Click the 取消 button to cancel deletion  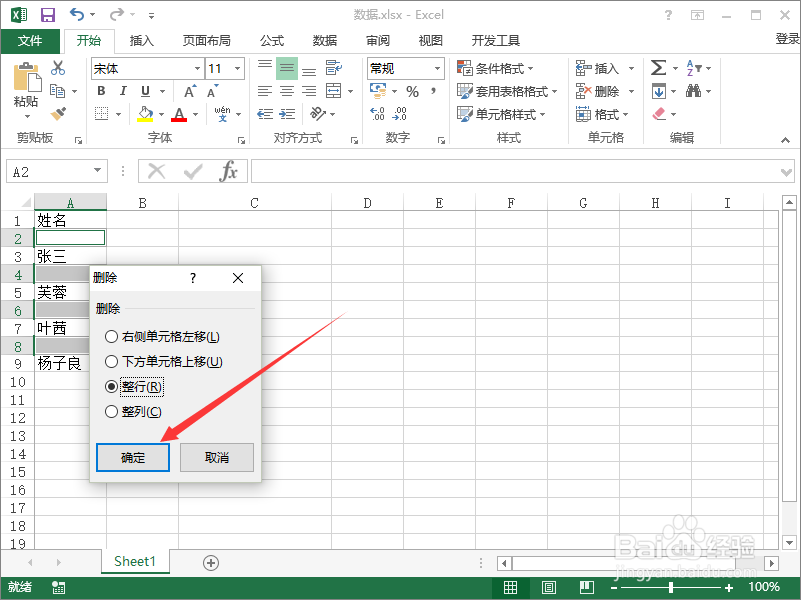(216, 456)
